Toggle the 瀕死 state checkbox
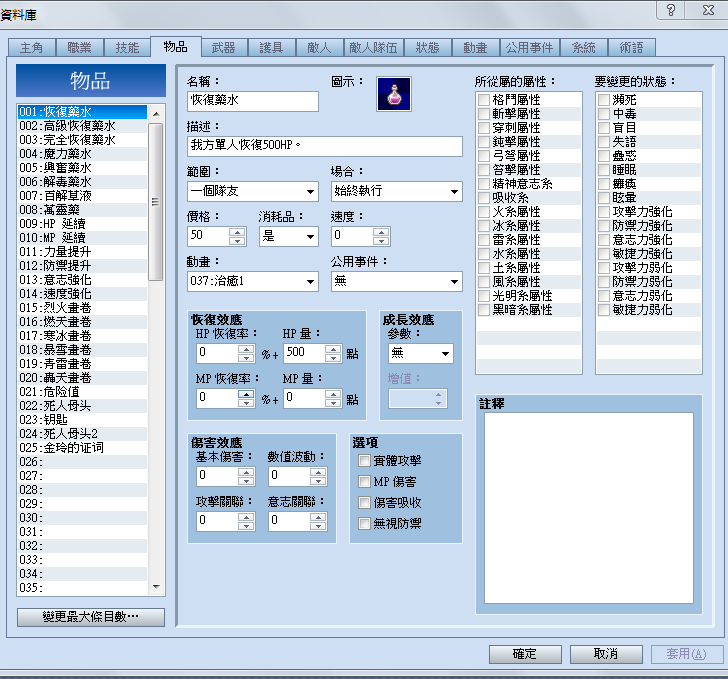Screen dimensions: 728x679 click(604, 100)
